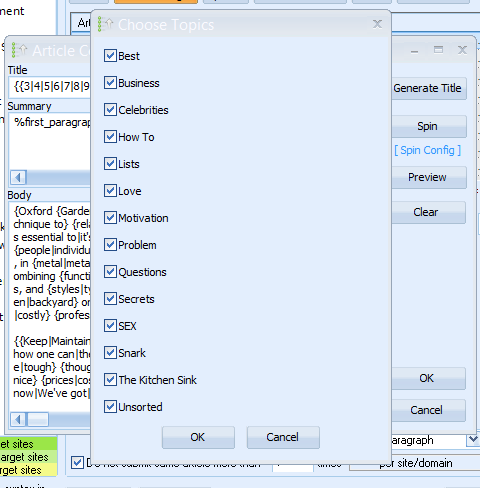
Task: Minimize the Article window
Action: pos(414,51)
